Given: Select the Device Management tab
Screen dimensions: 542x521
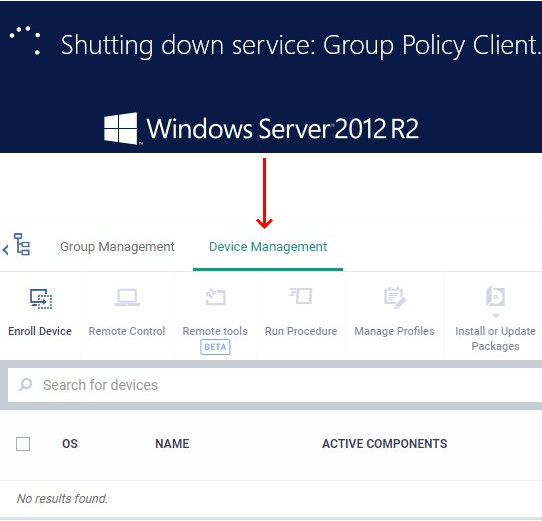Looking at the screenshot, I should (x=268, y=247).
